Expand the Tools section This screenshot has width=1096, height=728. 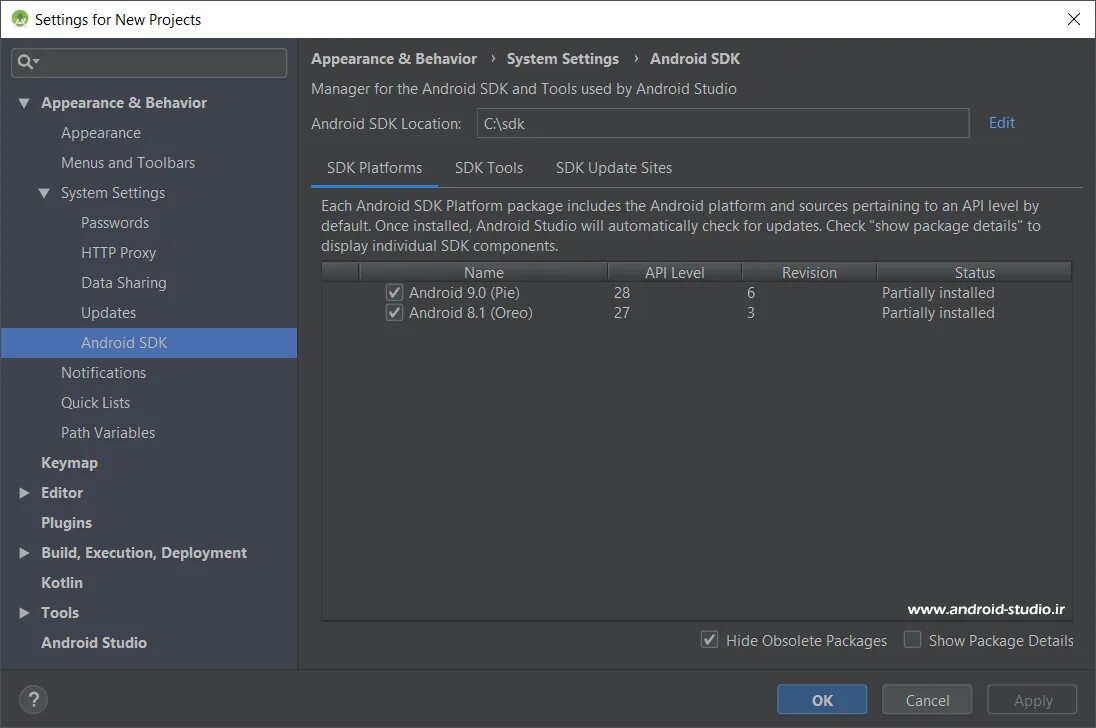click(x=24, y=613)
